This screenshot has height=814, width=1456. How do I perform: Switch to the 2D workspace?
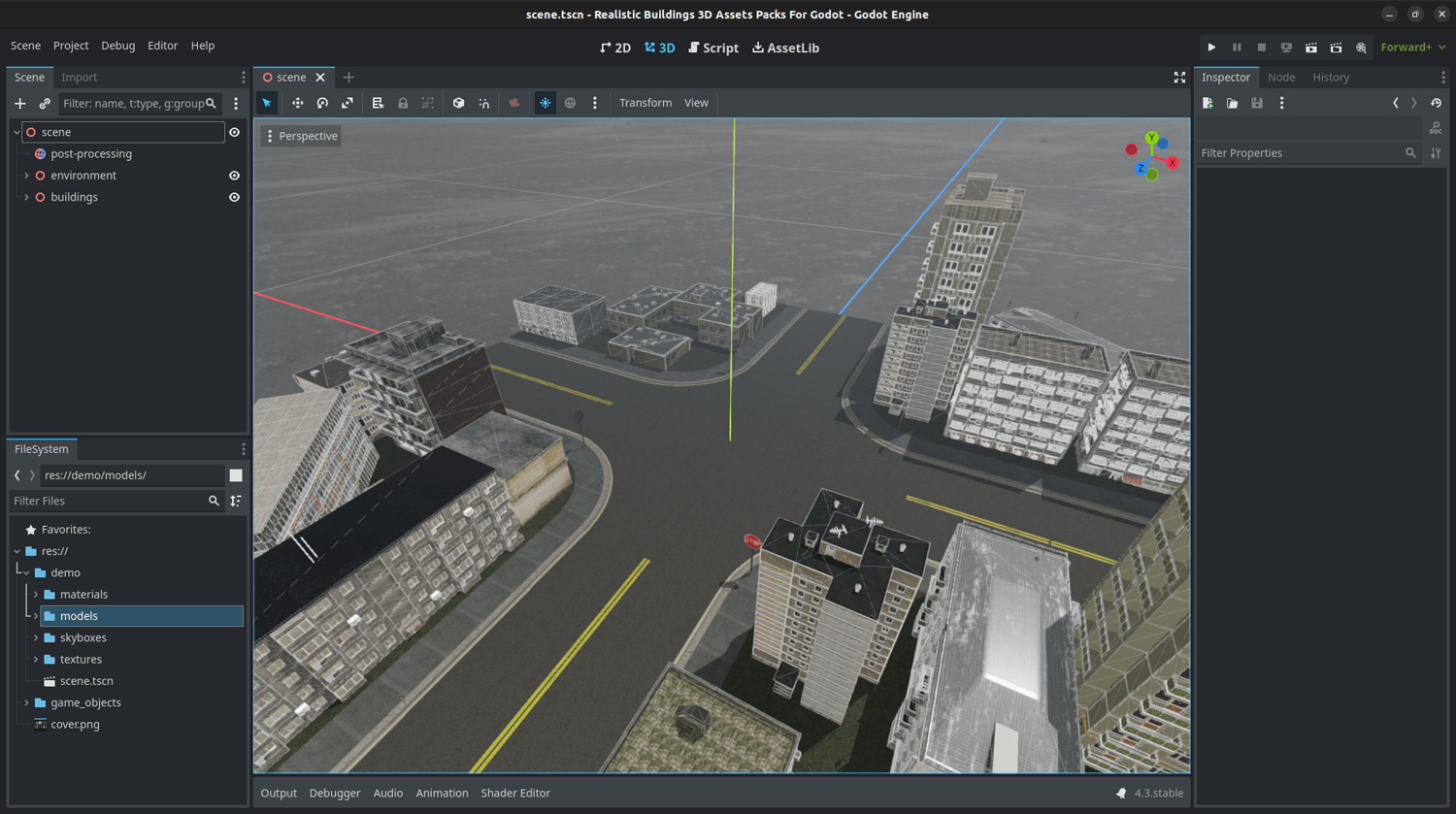615,48
